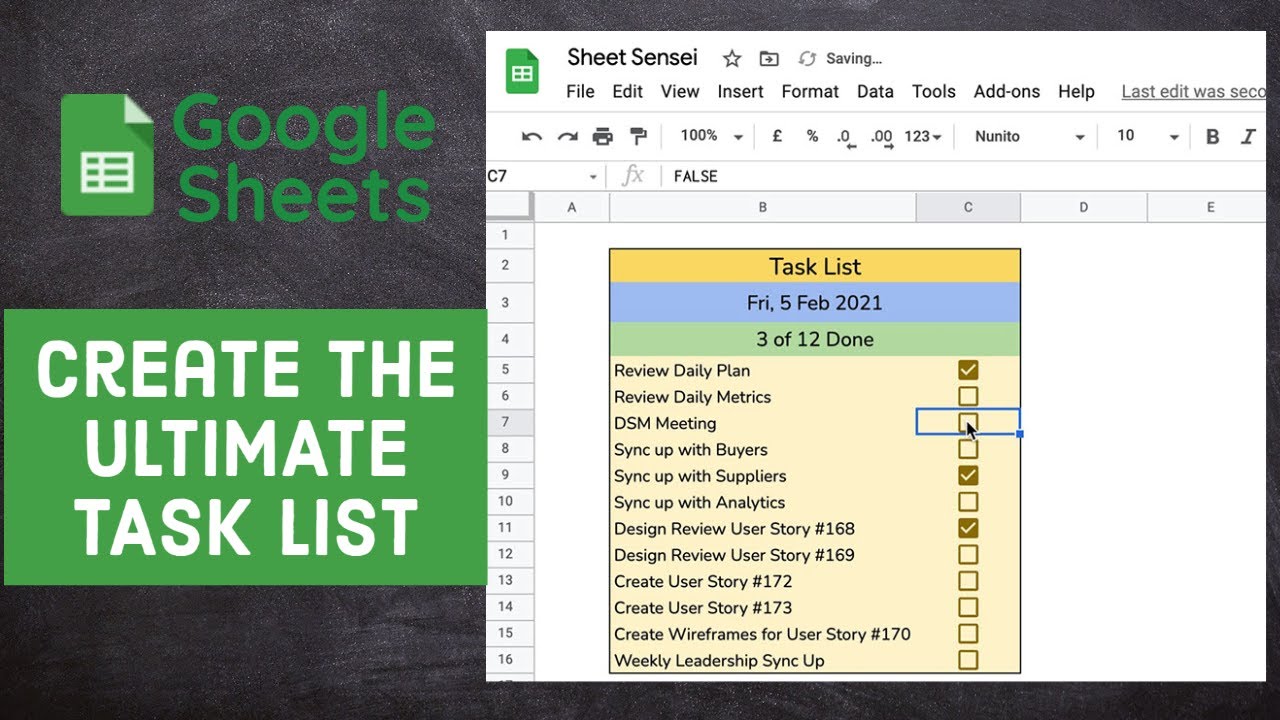Click the formula bar showing FALSE

tap(965, 176)
